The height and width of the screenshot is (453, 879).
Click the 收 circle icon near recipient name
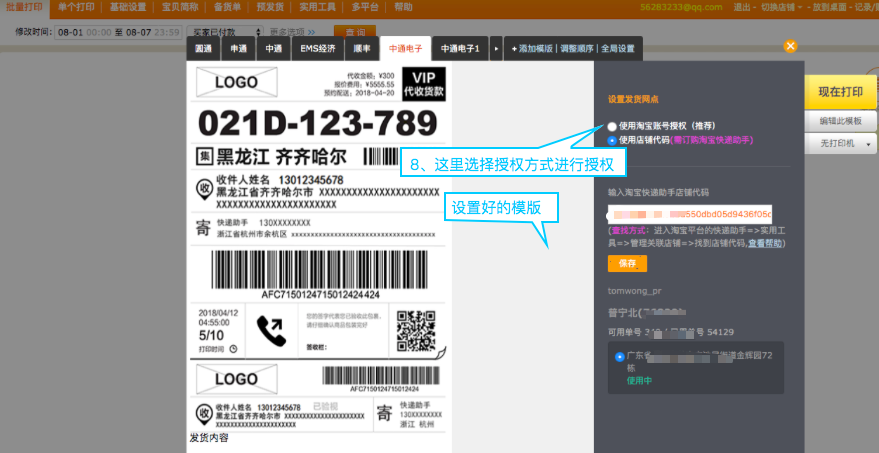point(203,188)
